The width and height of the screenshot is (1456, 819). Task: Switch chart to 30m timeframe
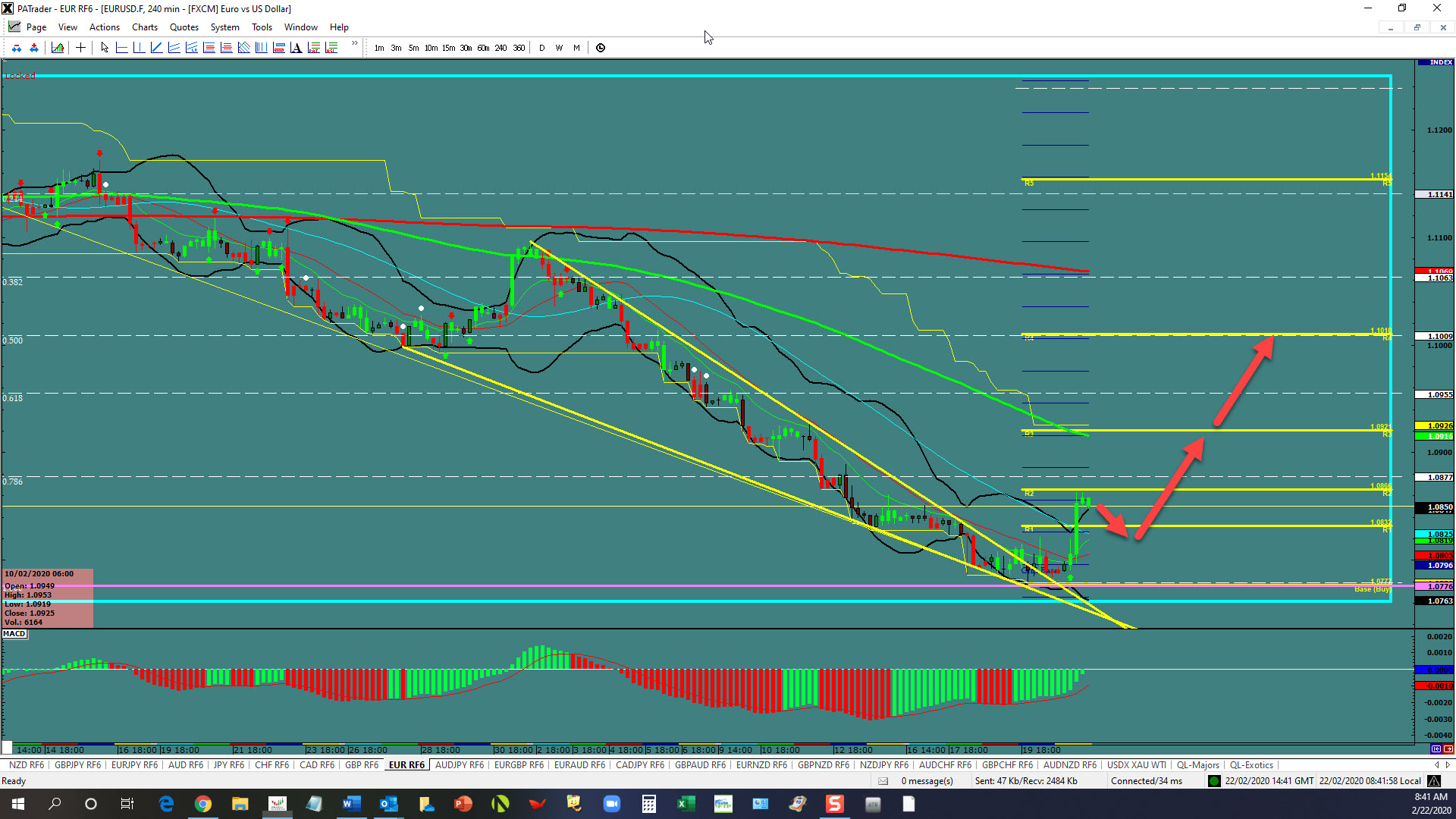466,48
